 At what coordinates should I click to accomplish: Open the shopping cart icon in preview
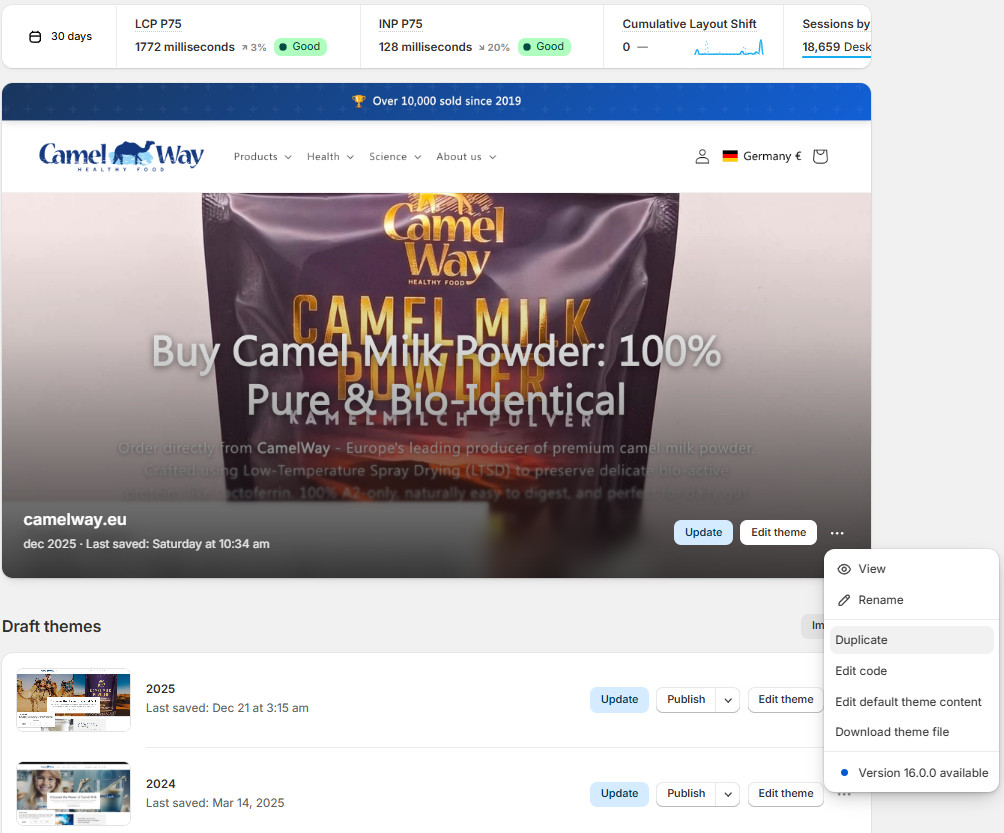[x=820, y=156]
